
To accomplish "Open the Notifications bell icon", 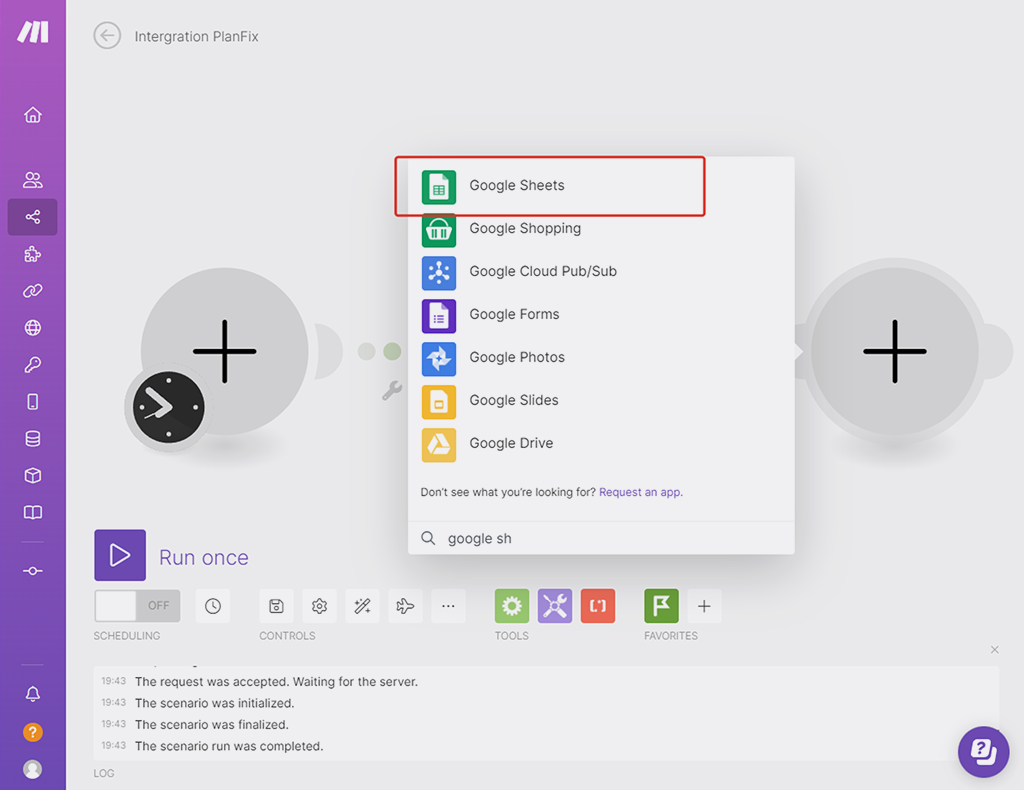I will coord(33,693).
